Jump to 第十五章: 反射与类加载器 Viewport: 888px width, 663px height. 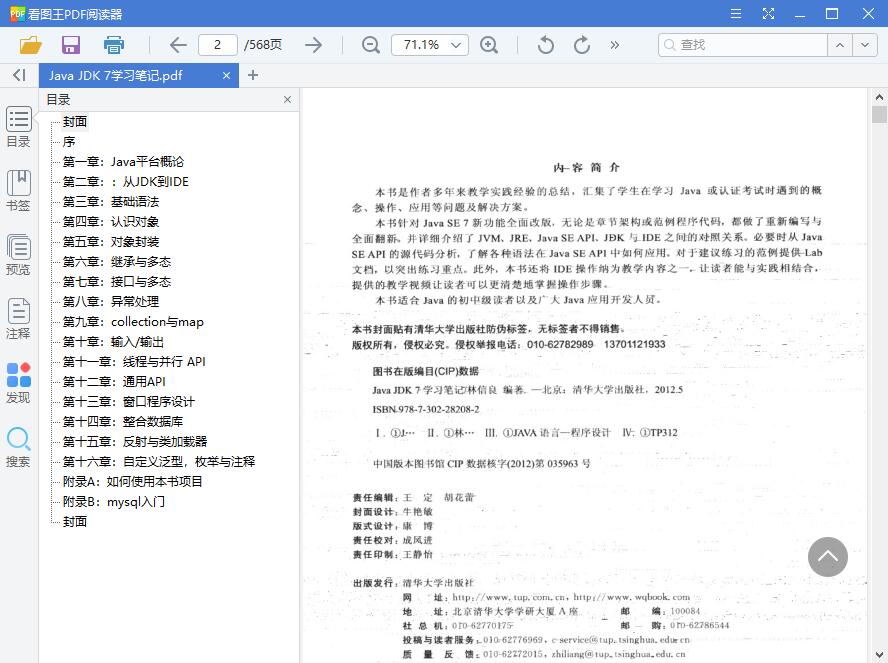(x=135, y=441)
